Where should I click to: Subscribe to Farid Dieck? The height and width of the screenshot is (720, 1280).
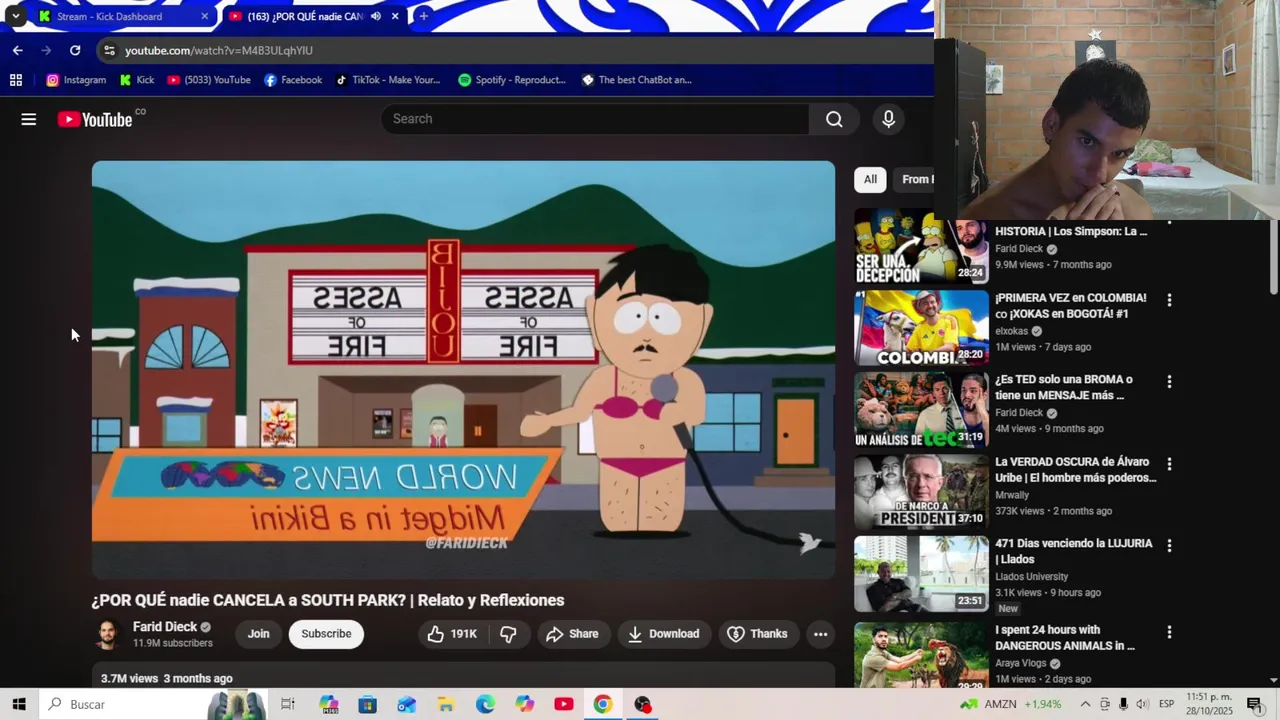[x=326, y=634]
